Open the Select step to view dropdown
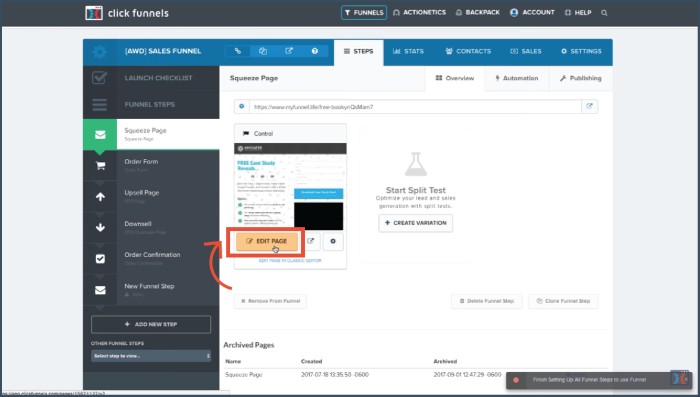The height and width of the screenshot is (397, 700). [x=151, y=356]
